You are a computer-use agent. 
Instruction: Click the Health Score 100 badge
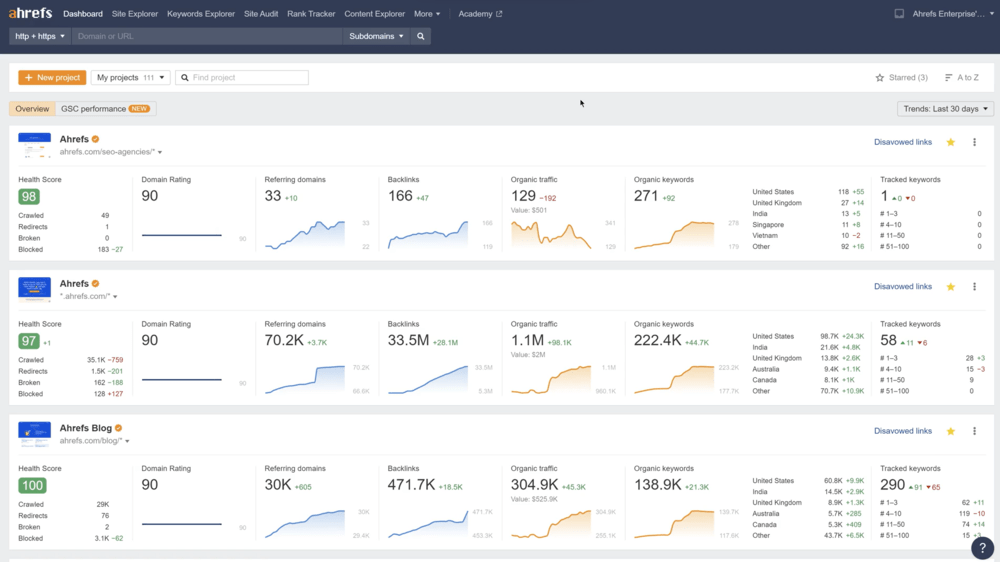[32, 485]
